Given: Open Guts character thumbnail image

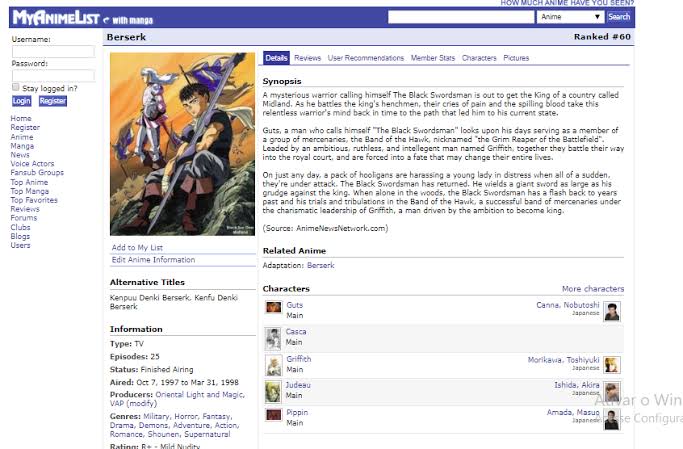Looking at the screenshot, I should (x=272, y=309).
